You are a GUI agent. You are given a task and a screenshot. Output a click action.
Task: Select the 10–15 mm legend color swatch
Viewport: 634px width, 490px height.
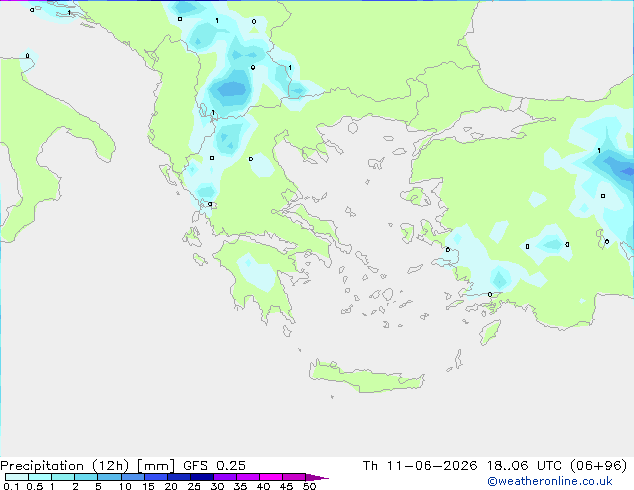[x=133, y=477]
